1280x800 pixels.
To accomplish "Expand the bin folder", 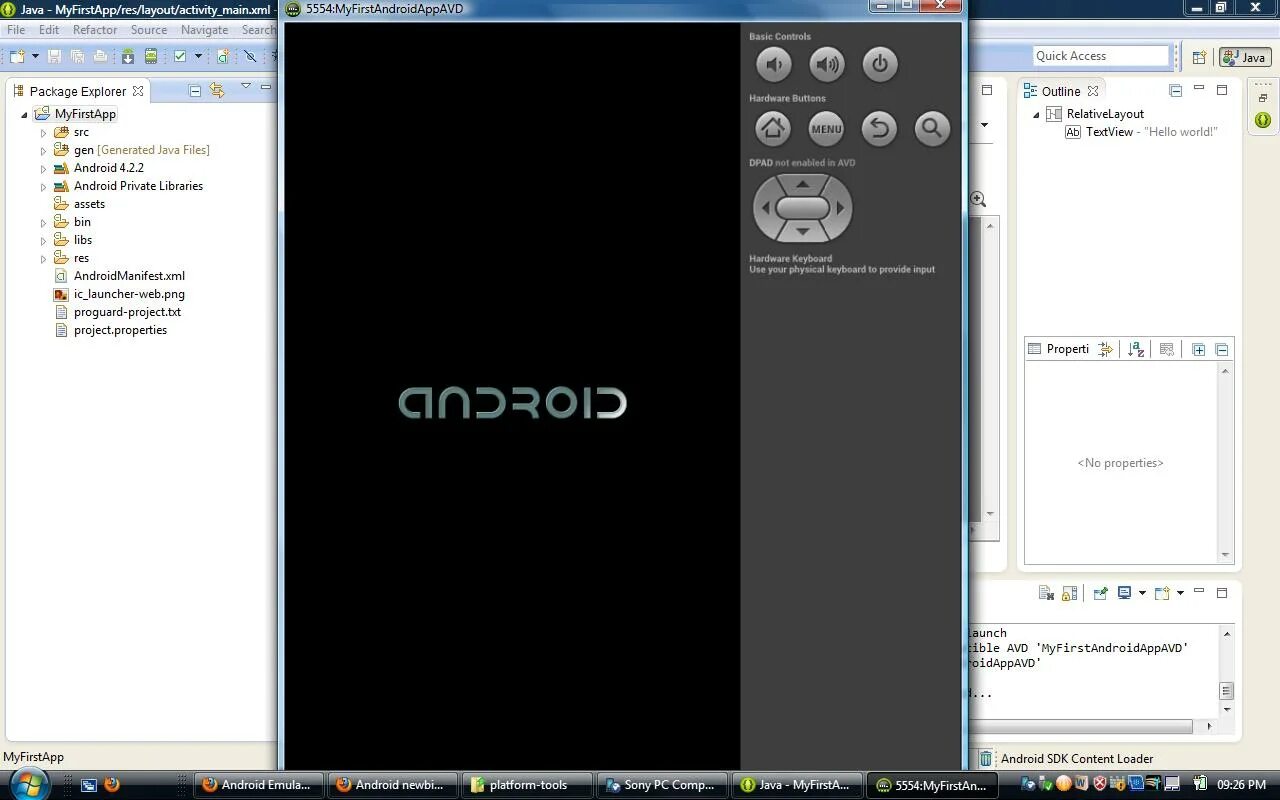I will [x=43, y=222].
